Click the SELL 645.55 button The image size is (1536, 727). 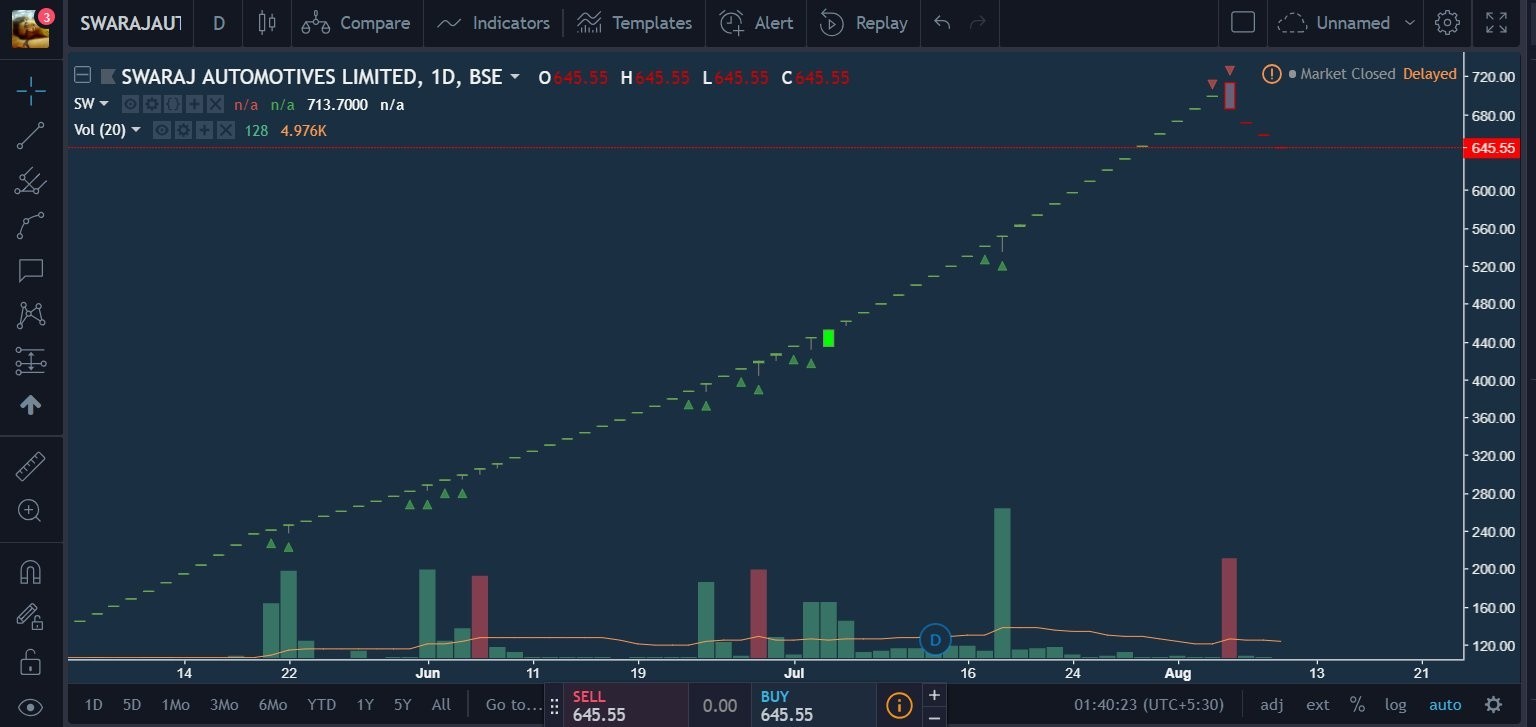pyautogui.click(x=626, y=705)
